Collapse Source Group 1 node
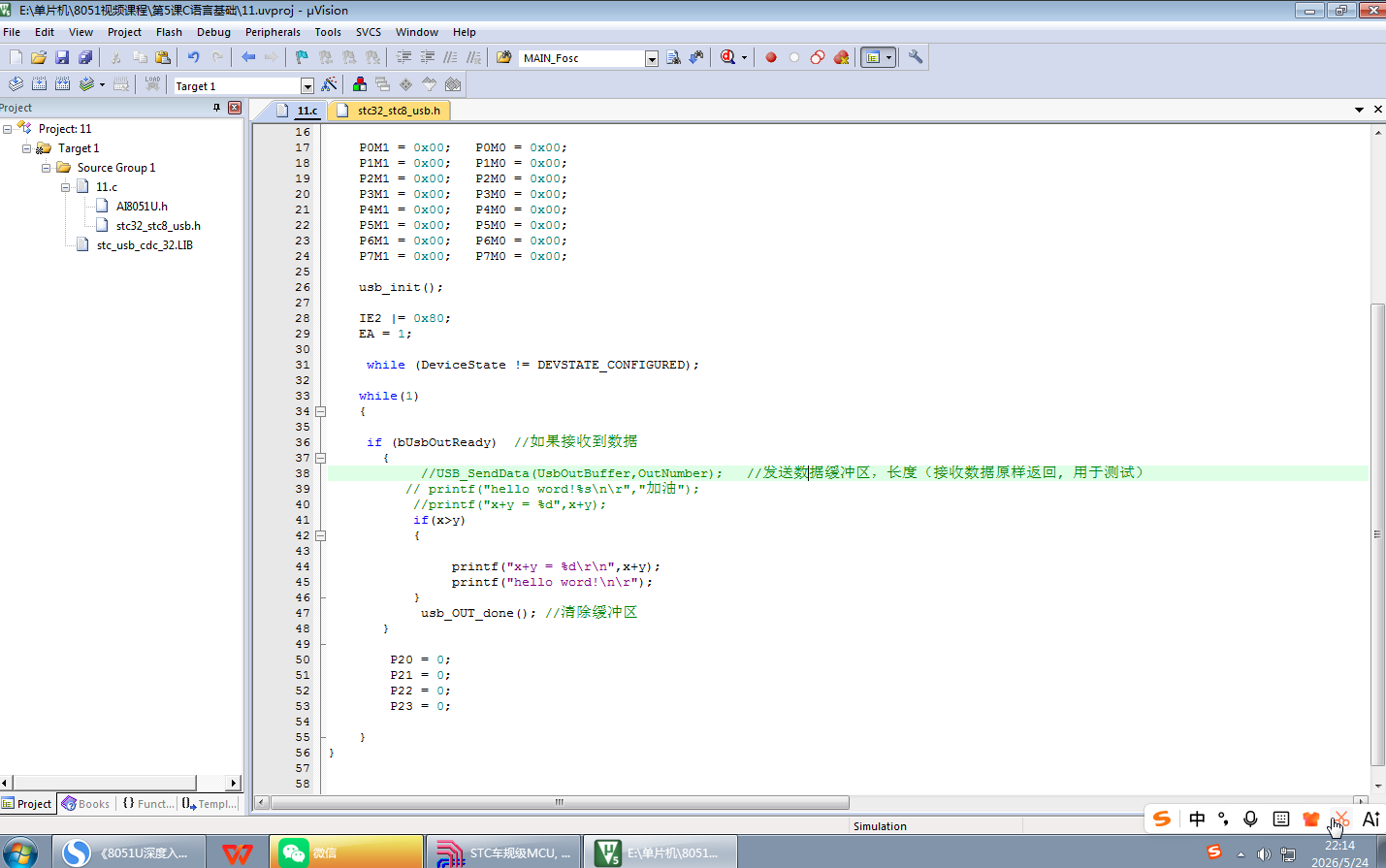 [46, 168]
